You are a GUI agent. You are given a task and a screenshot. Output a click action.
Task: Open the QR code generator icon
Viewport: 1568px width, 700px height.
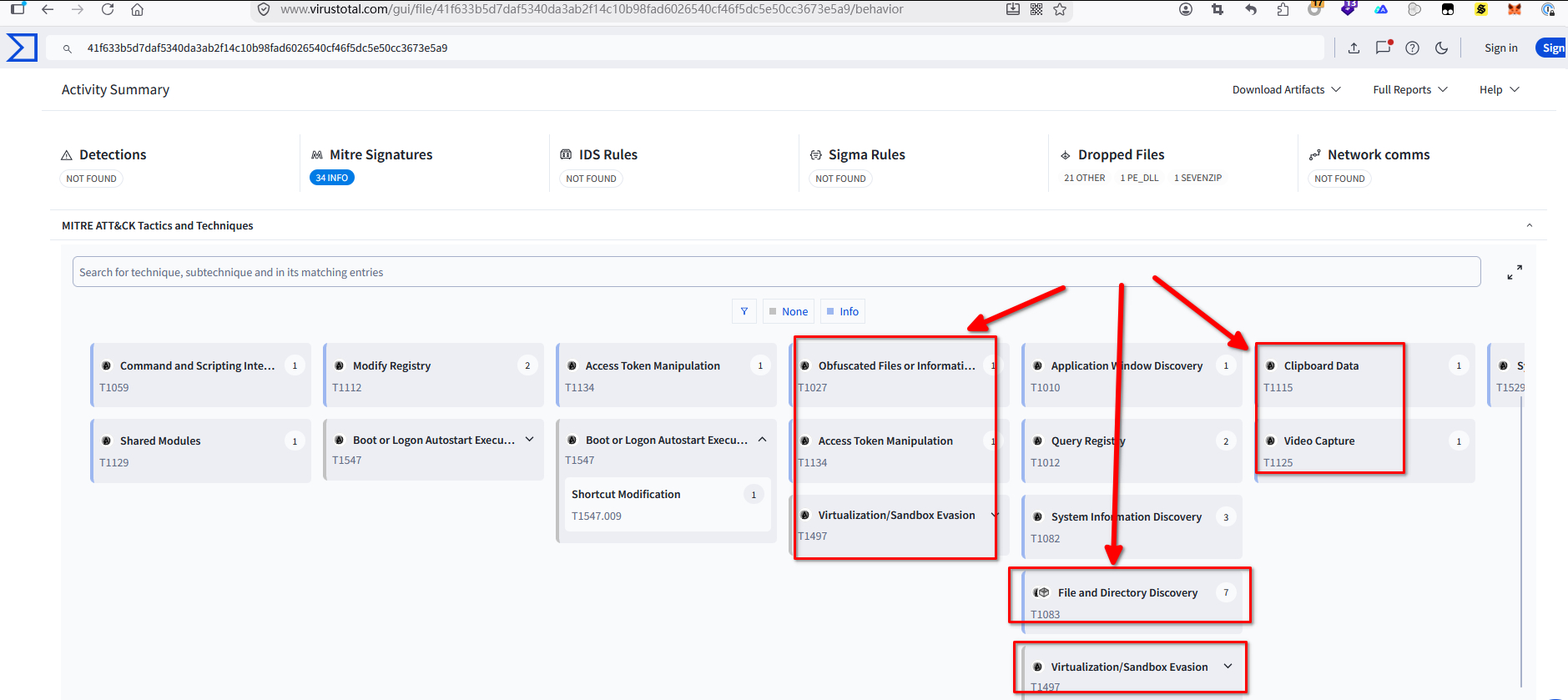pyautogui.click(x=1036, y=10)
